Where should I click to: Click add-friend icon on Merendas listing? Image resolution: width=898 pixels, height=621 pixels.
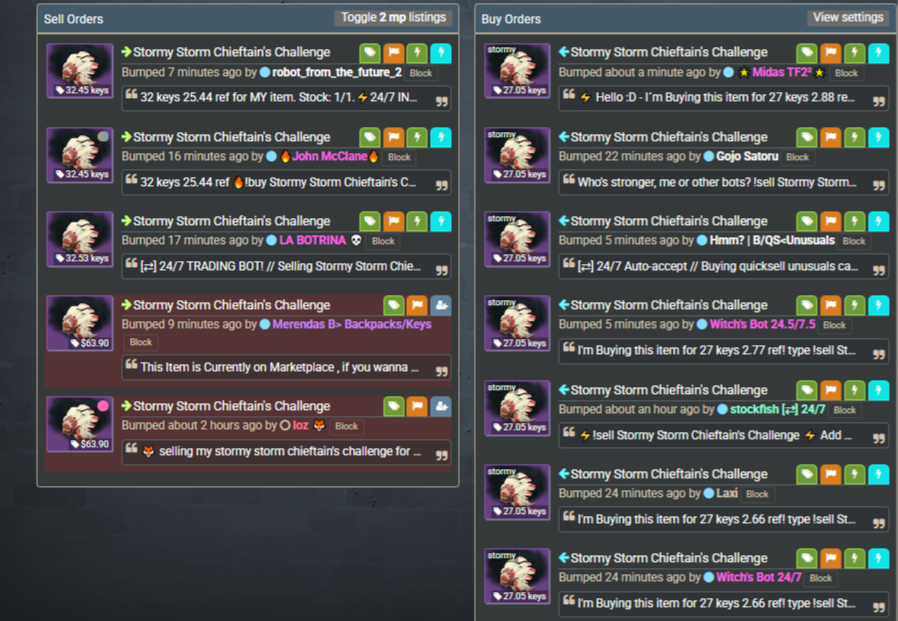pos(440,306)
